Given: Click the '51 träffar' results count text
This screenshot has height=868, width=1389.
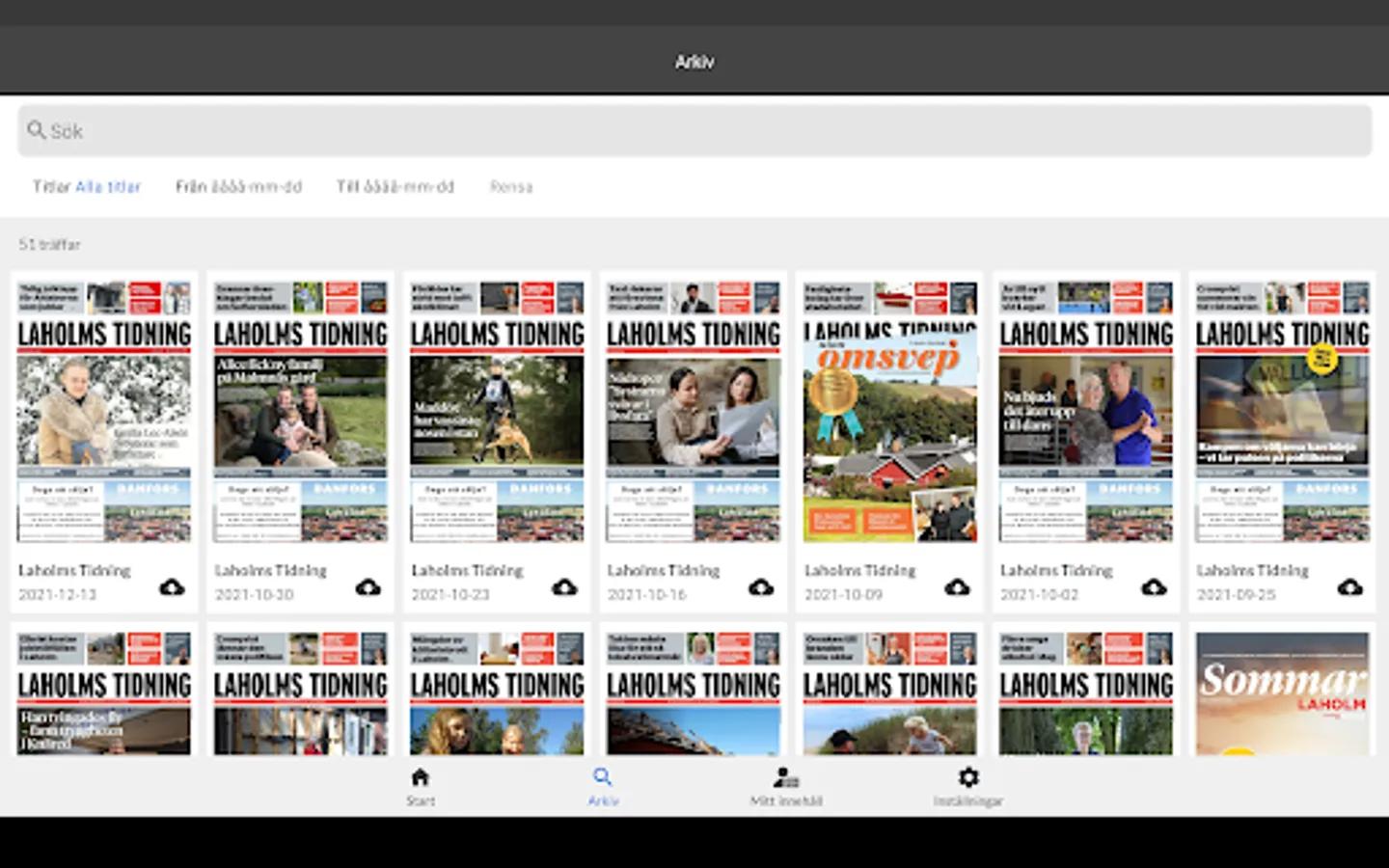Looking at the screenshot, I should [49, 244].
